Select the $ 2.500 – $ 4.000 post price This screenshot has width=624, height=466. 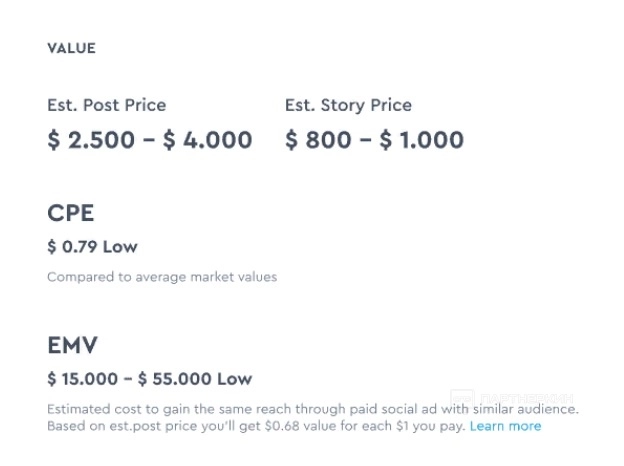(x=149, y=139)
